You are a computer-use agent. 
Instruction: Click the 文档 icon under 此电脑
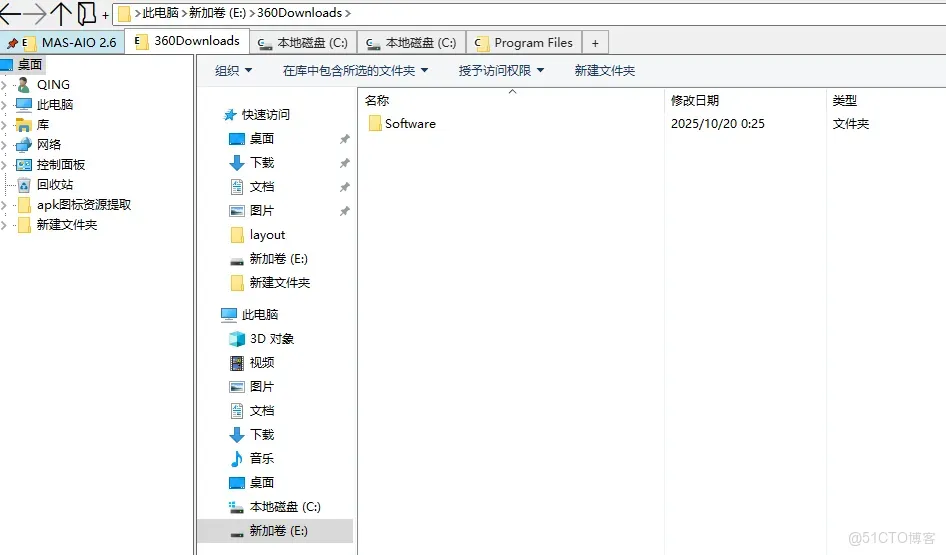[x=237, y=411]
